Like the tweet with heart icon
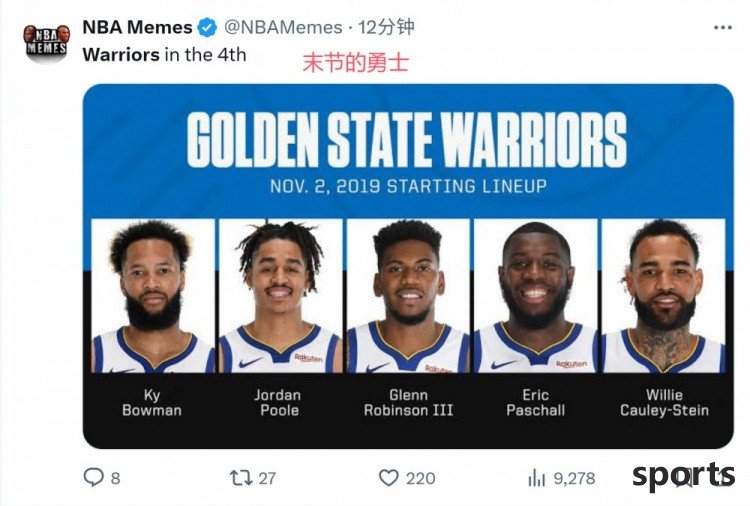Viewport: 750px width, 506px height. coord(388,478)
